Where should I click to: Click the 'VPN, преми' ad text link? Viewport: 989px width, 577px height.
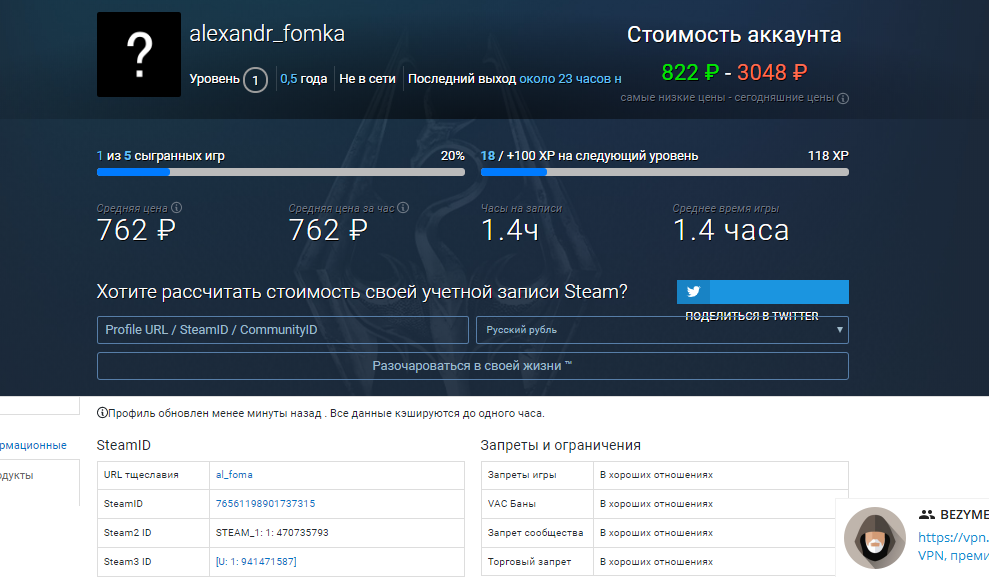click(953, 556)
